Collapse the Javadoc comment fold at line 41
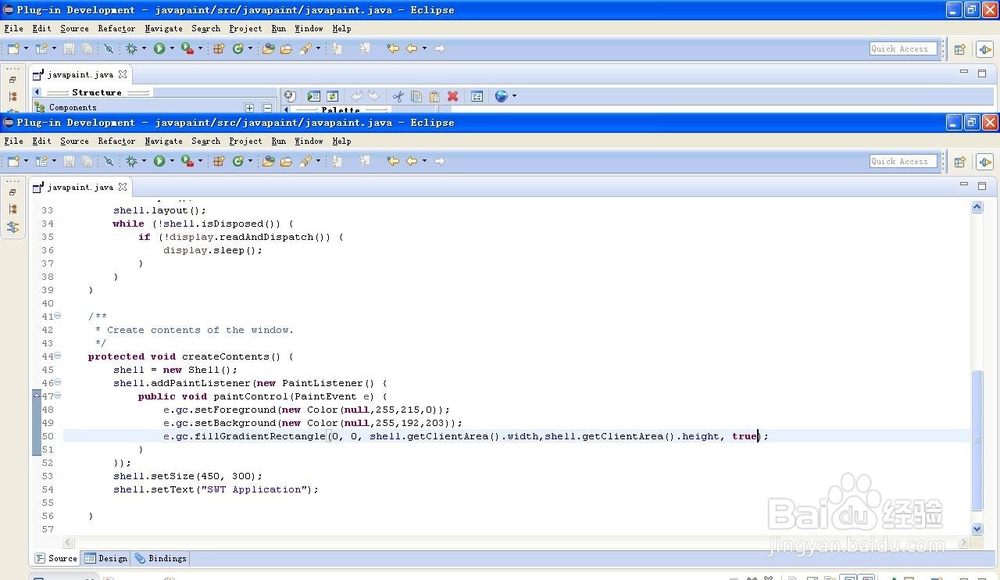The image size is (1000, 580). (57, 315)
